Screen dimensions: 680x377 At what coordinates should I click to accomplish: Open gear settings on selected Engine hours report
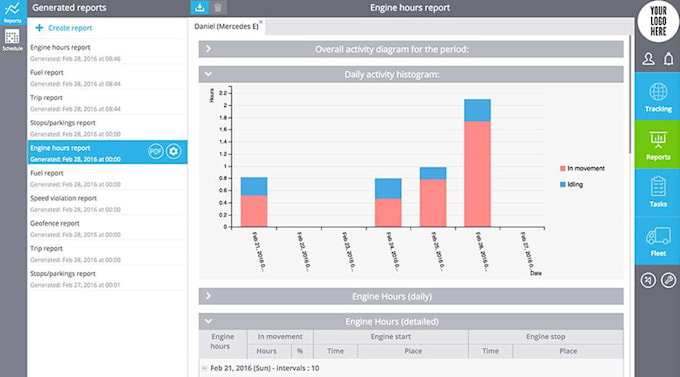[173, 151]
